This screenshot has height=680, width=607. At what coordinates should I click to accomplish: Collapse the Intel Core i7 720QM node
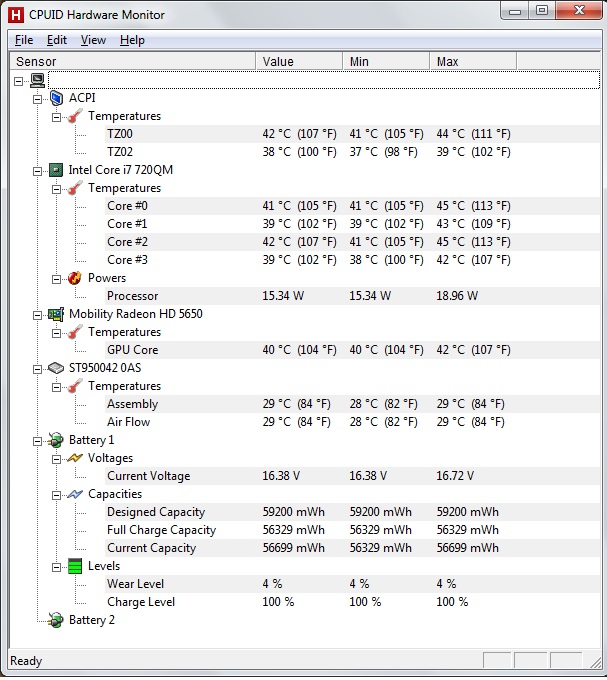(37, 171)
